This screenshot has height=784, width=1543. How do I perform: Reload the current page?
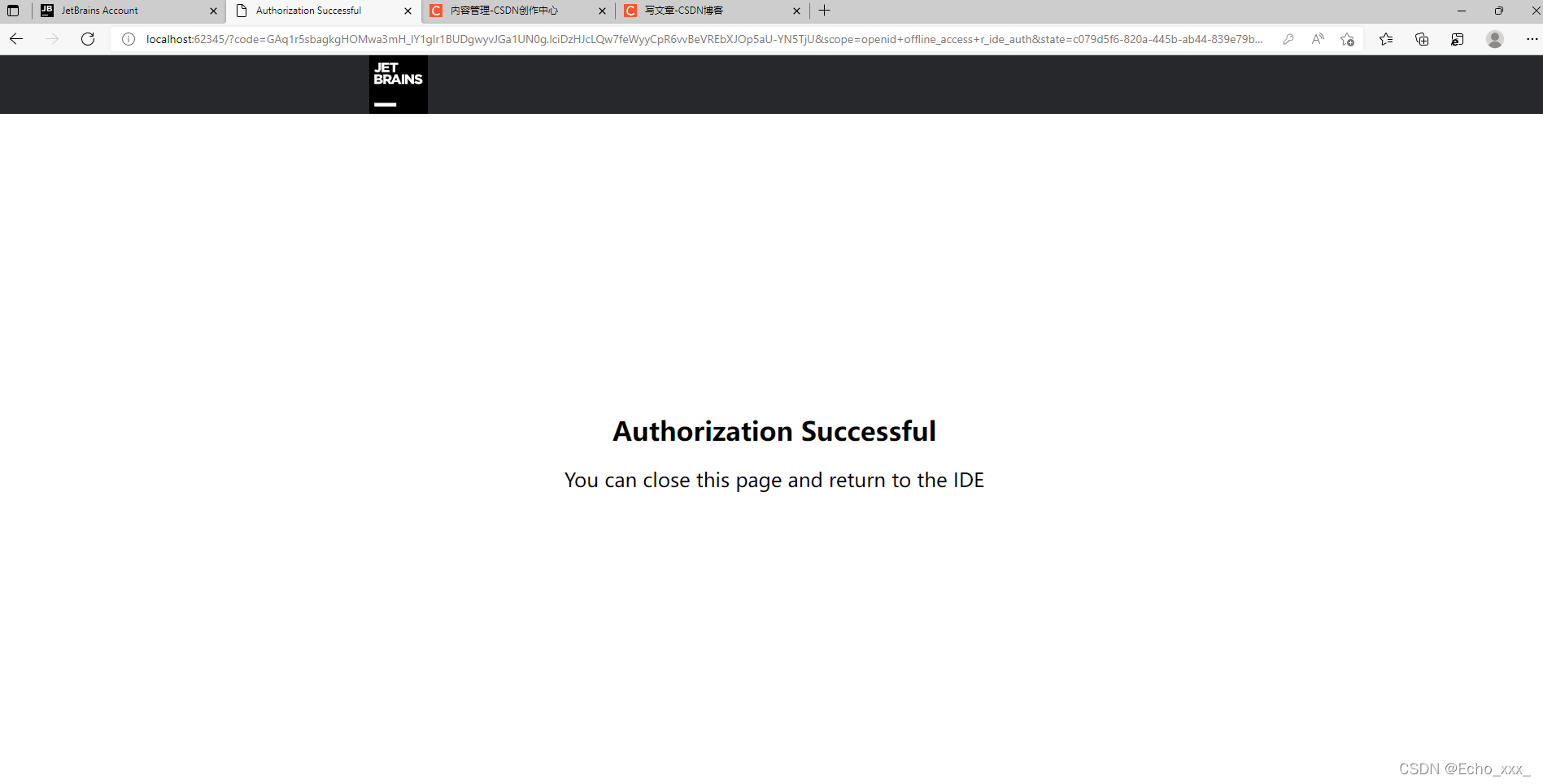tap(88, 39)
